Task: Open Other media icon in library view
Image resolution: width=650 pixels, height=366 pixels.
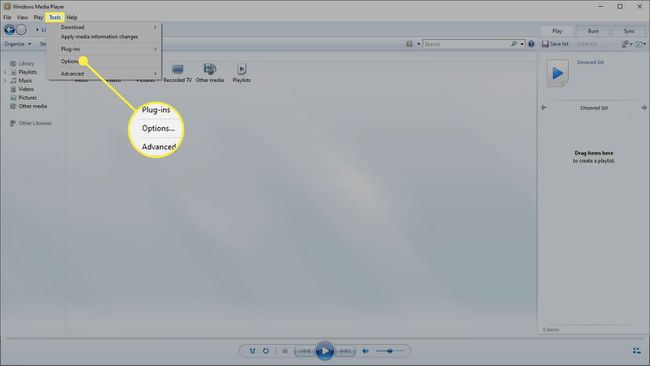Action: tap(210, 73)
